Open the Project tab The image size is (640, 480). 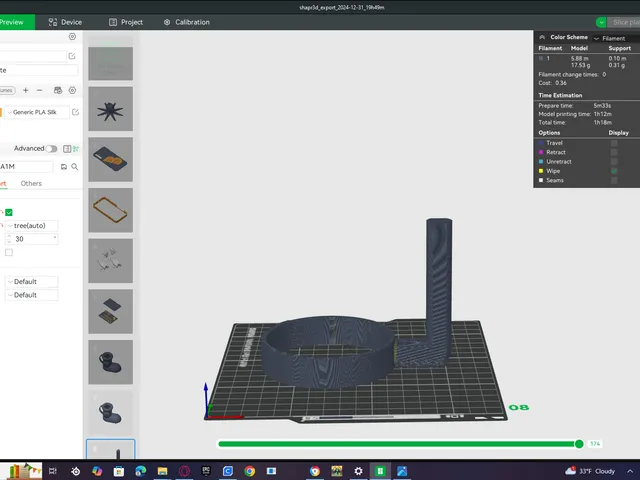coord(126,22)
